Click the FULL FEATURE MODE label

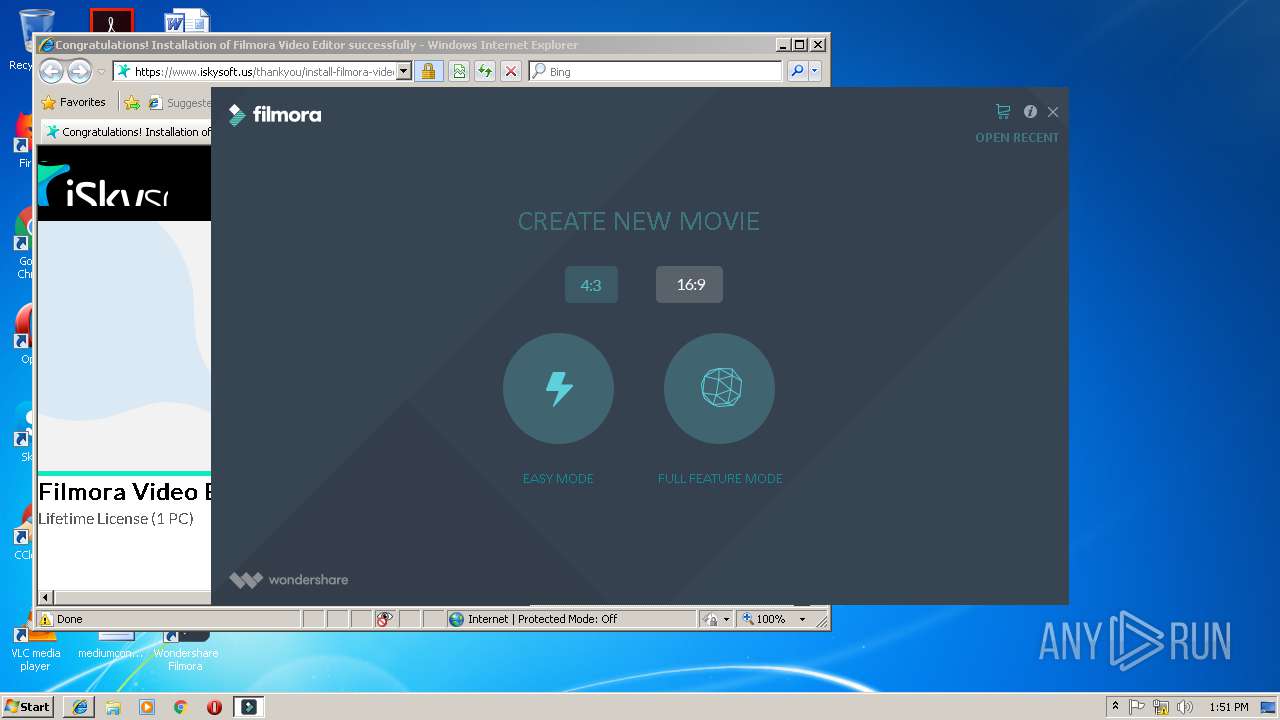pyautogui.click(x=720, y=479)
